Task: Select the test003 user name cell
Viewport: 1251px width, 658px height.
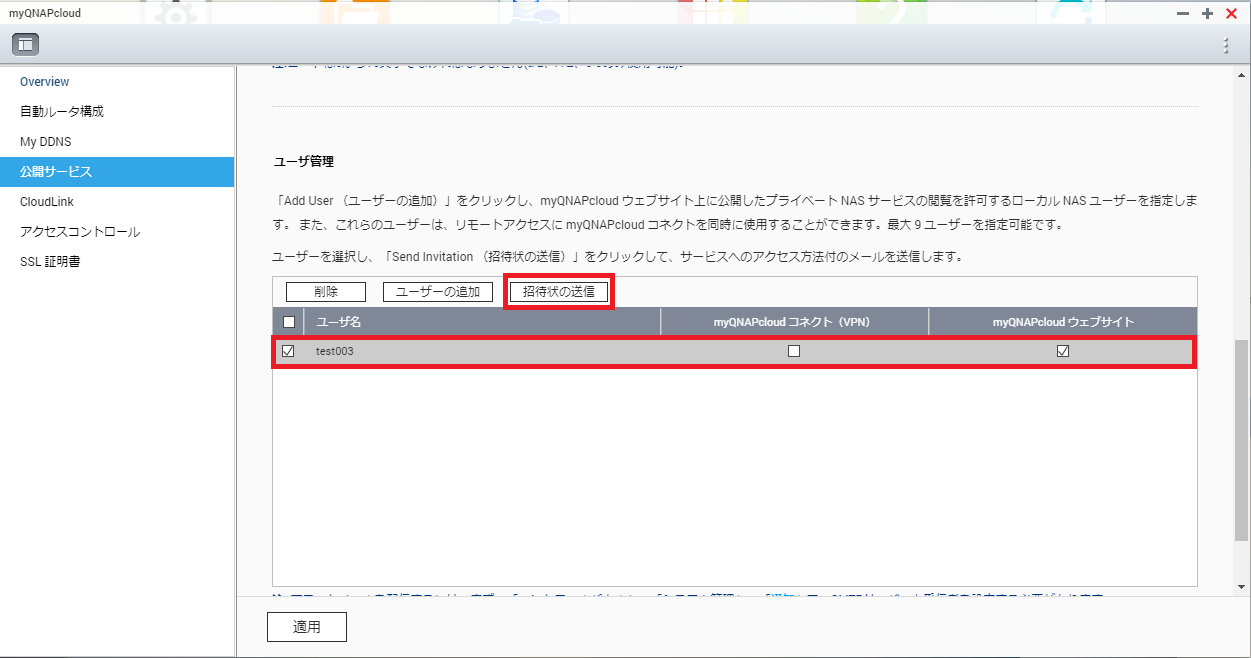Action: click(x=335, y=352)
